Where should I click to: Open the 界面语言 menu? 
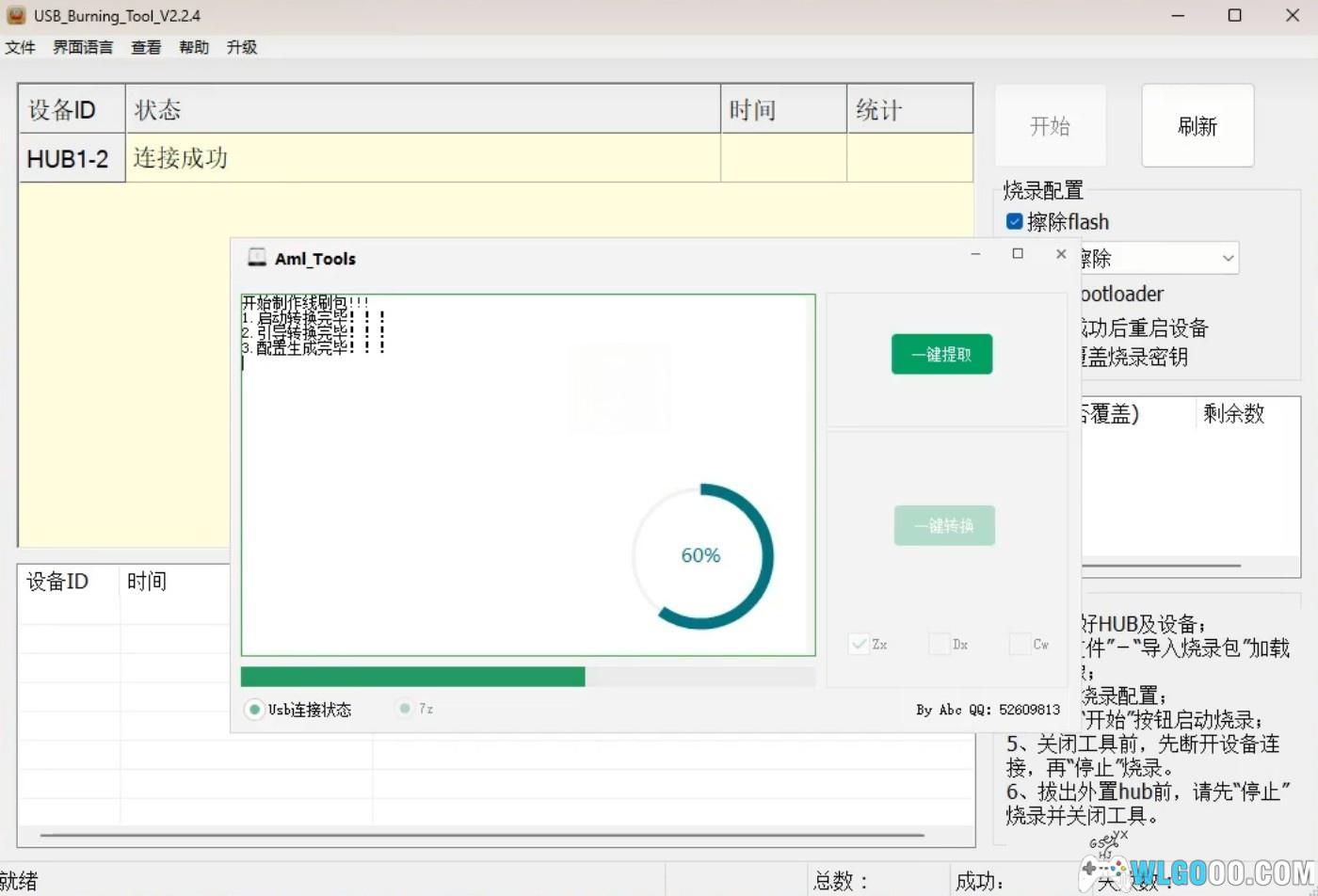tap(83, 47)
